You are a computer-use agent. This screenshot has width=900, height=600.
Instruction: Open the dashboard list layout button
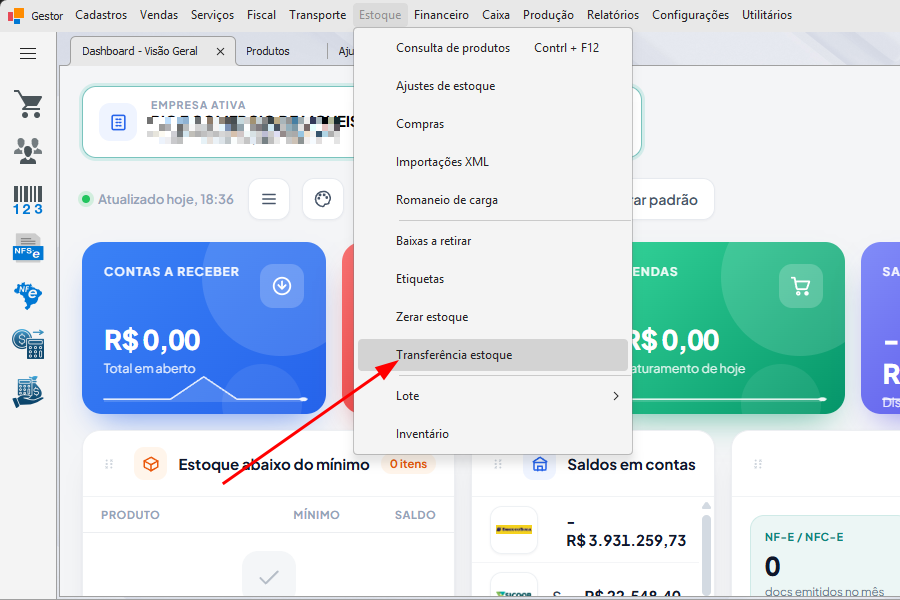click(269, 199)
